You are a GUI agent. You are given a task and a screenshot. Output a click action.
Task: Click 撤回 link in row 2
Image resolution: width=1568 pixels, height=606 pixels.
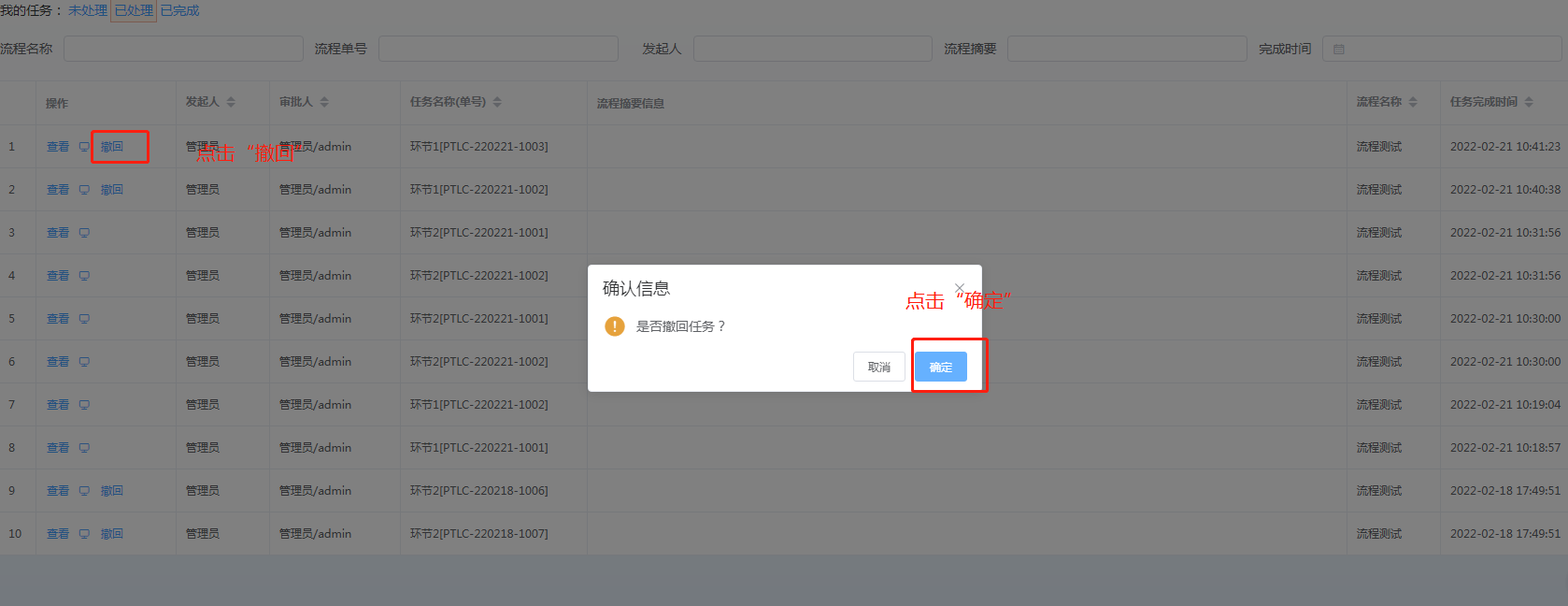coord(112,190)
